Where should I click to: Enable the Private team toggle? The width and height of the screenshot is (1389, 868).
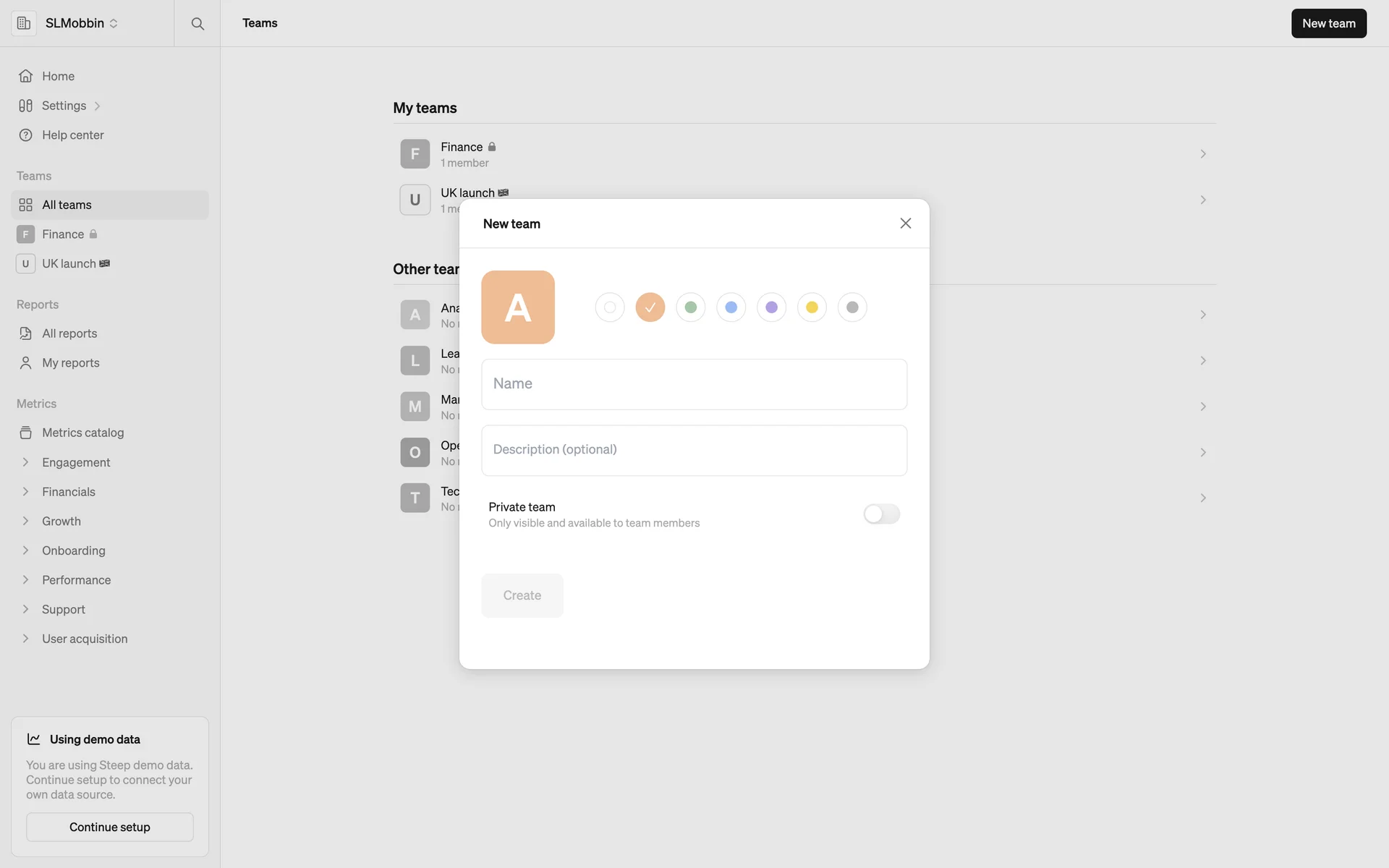tap(881, 514)
